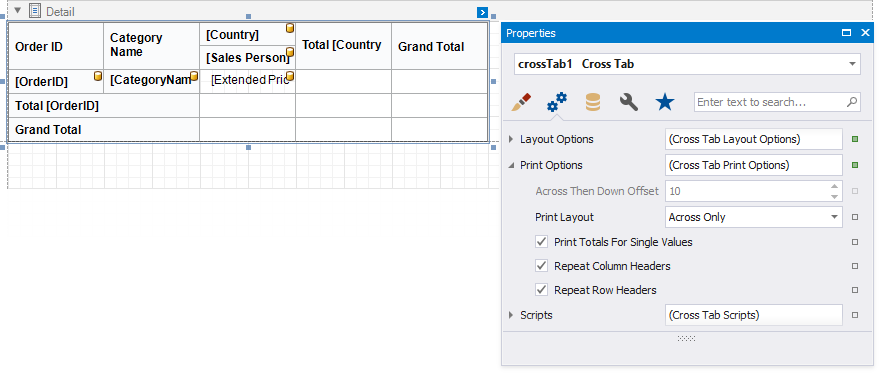Expand the Scripts property group
The height and width of the screenshot is (374, 880).
[511, 315]
